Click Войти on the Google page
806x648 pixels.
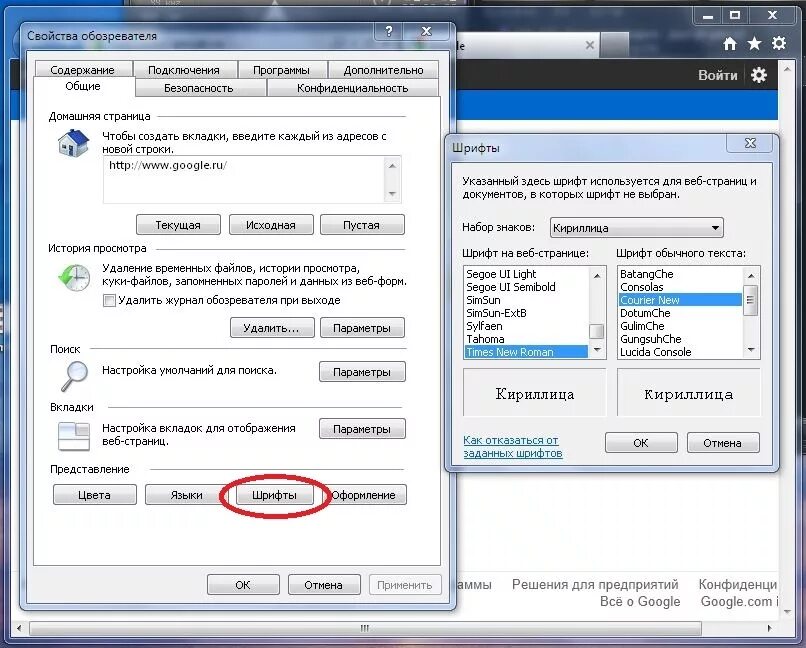718,76
